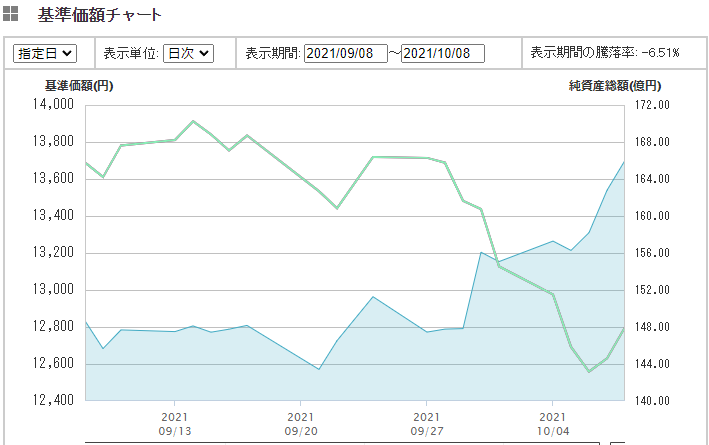Viewport: 709px width, 445px height.
Task: Click the 148.00 right axis label
Action: pyautogui.click(x=652, y=327)
